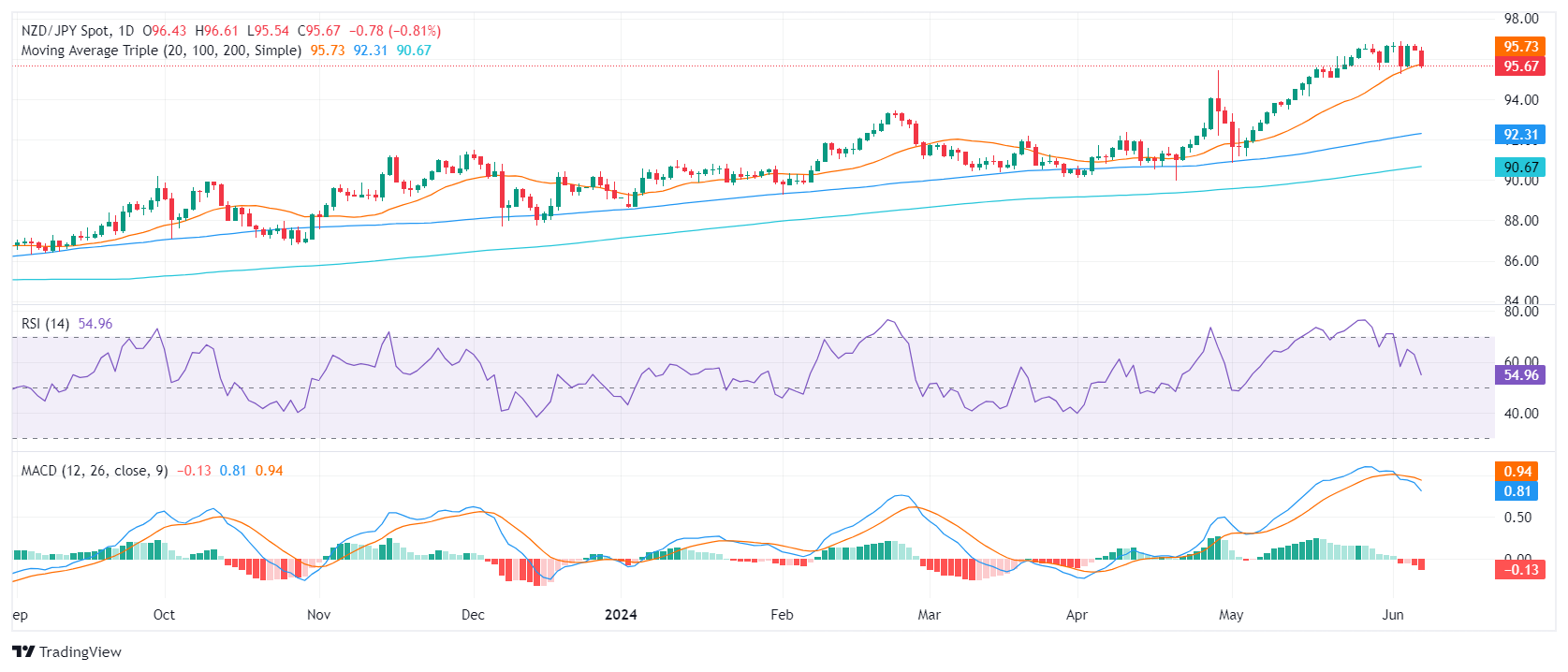The height and width of the screenshot is (672, 1568).
Task: Click the 40.00 level on RSI axis
Action: click(x=1521, y=414)
